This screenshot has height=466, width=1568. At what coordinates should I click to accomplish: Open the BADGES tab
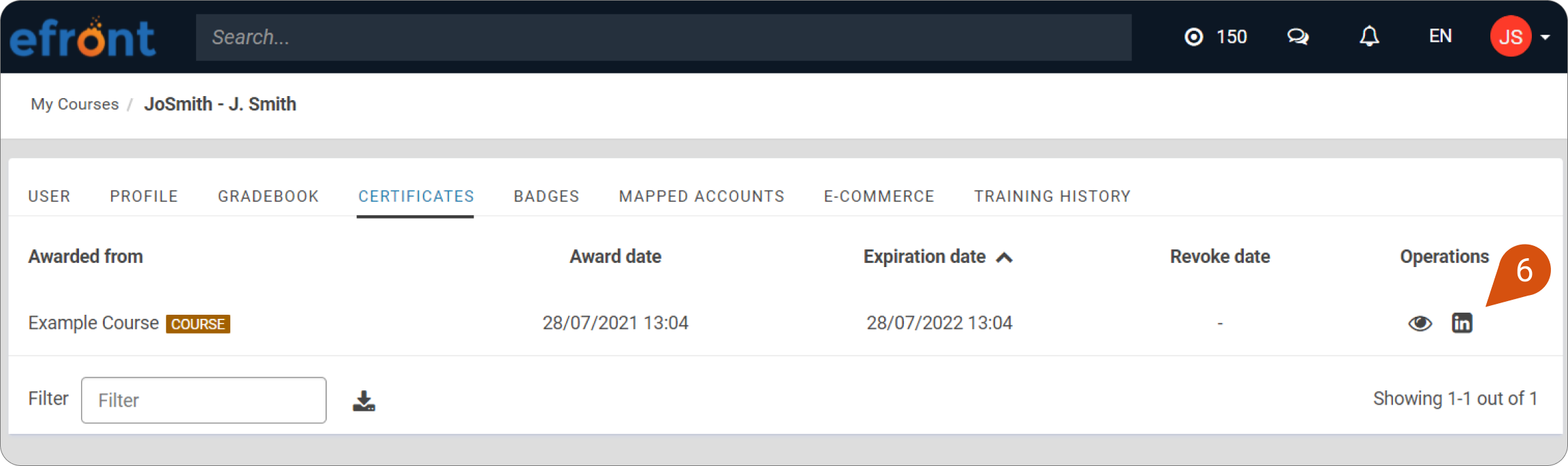pos(546,196)
